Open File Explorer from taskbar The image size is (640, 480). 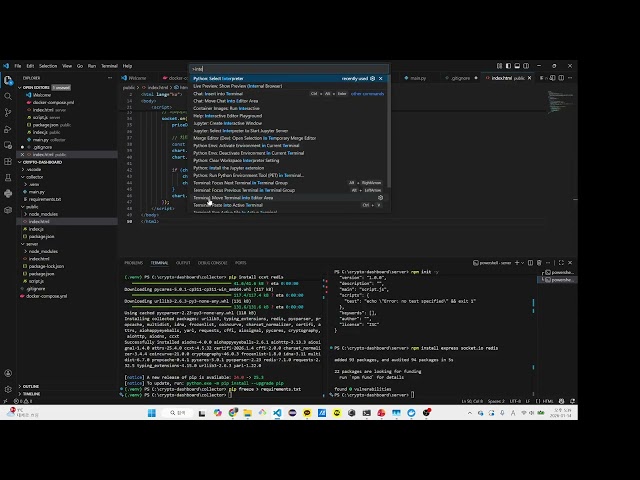click(x=247, y=413)
